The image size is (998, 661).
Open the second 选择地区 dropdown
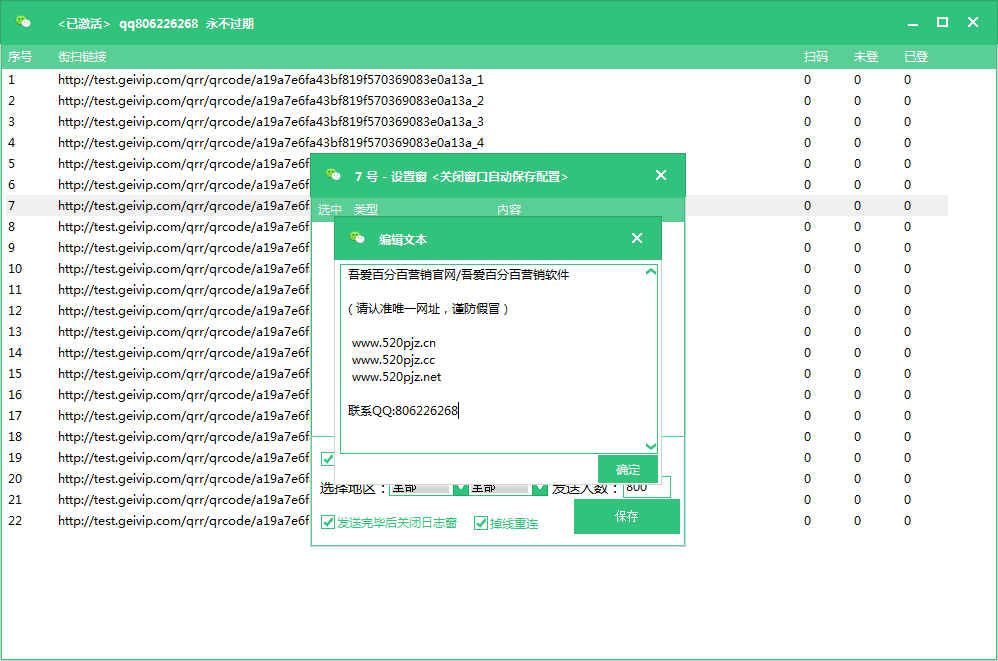[x=540, y=489]
